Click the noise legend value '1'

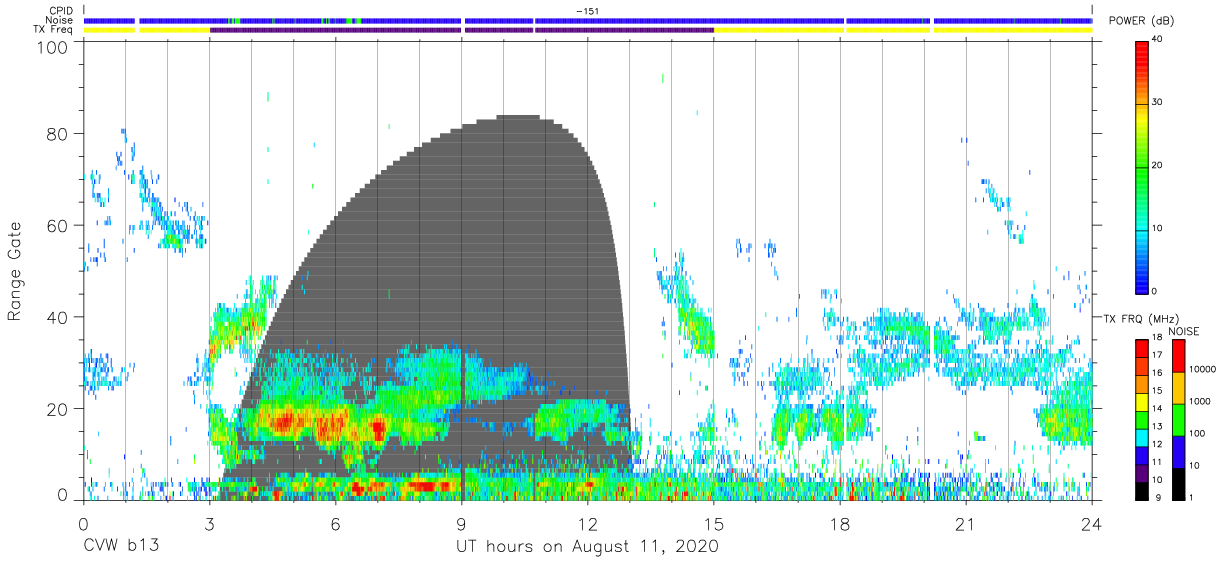[x=1190, y=497]
